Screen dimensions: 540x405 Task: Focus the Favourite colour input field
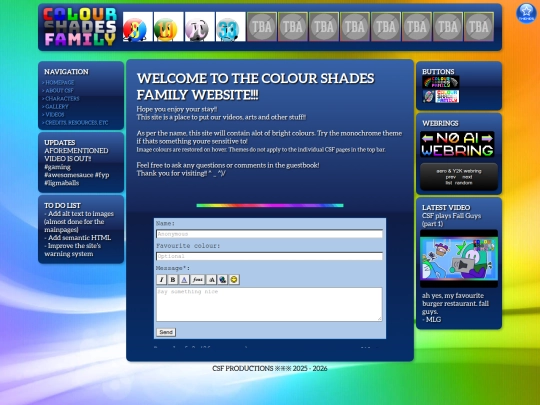[x=269, y=256]
